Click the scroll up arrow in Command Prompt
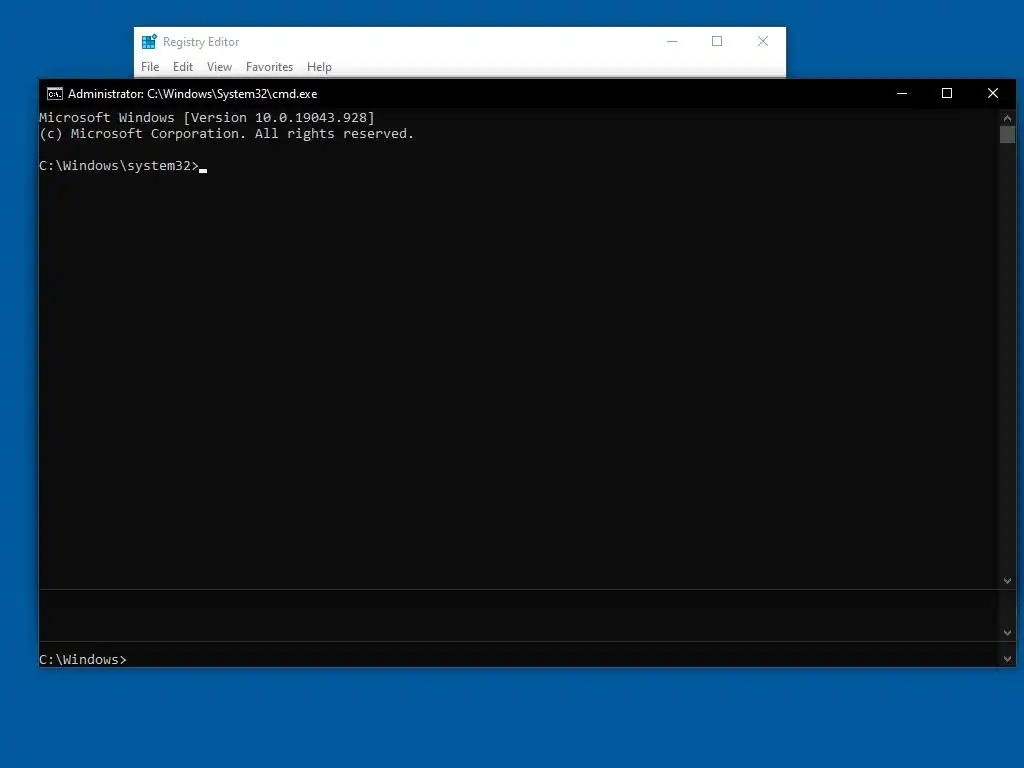The height and width of the screenshot is (768, 1024). pos(1007,118)
